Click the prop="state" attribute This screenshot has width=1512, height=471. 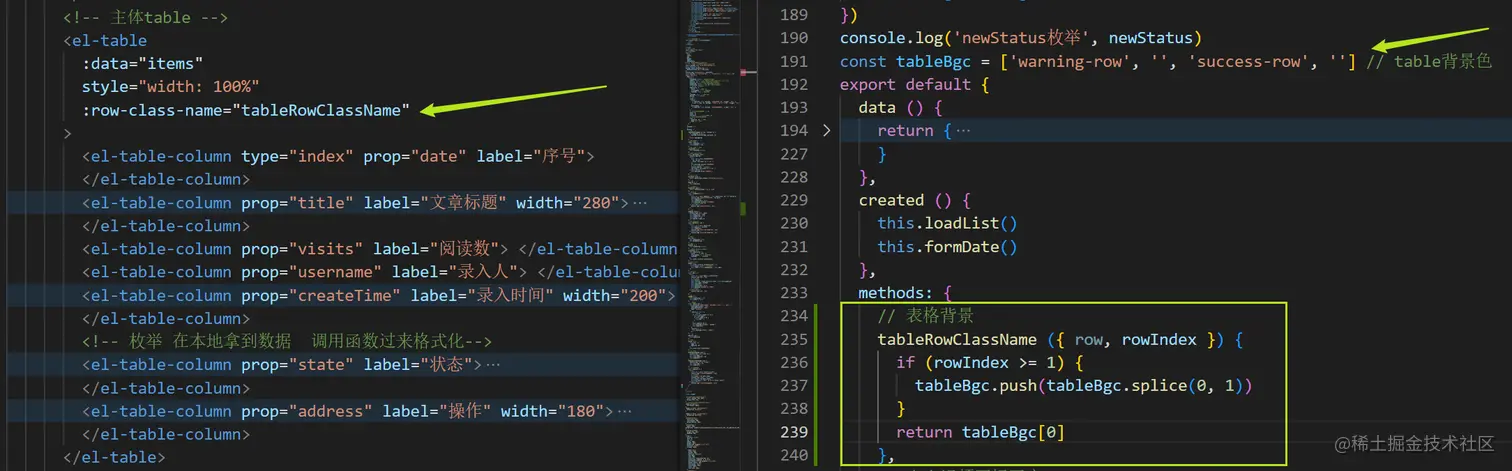coord(296,365)
